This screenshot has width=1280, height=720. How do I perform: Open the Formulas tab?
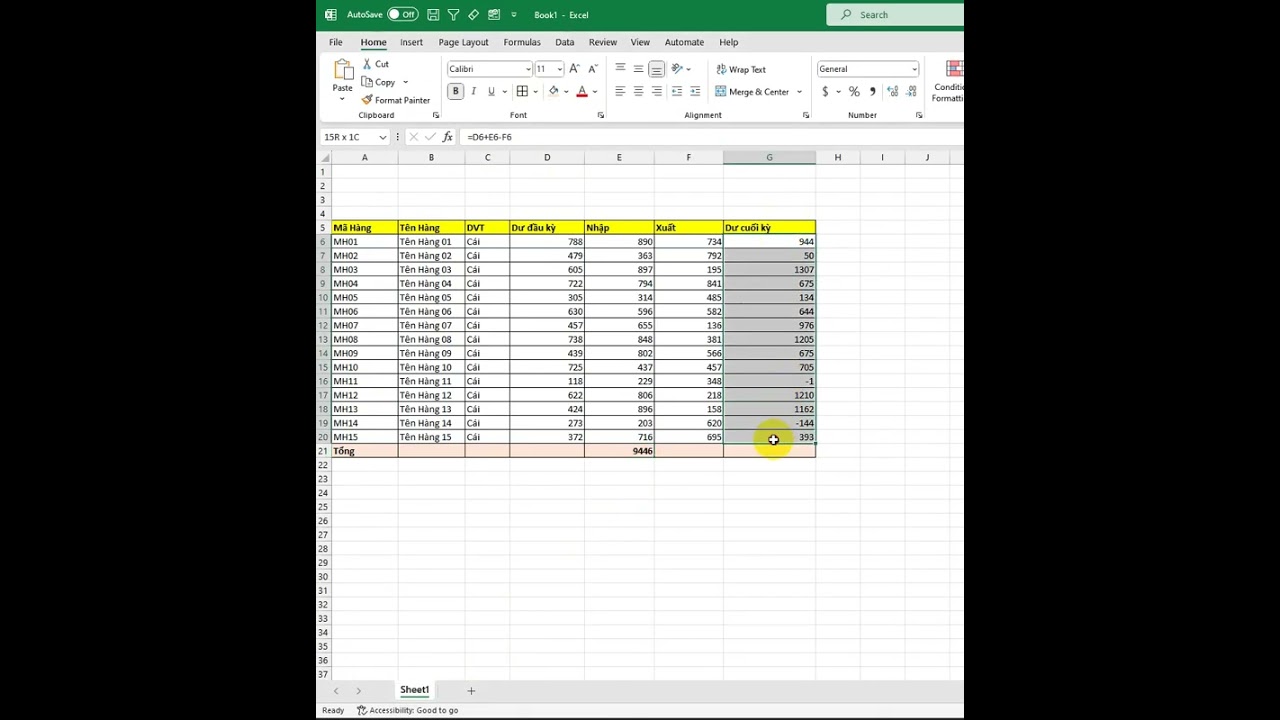coord(522,42)
